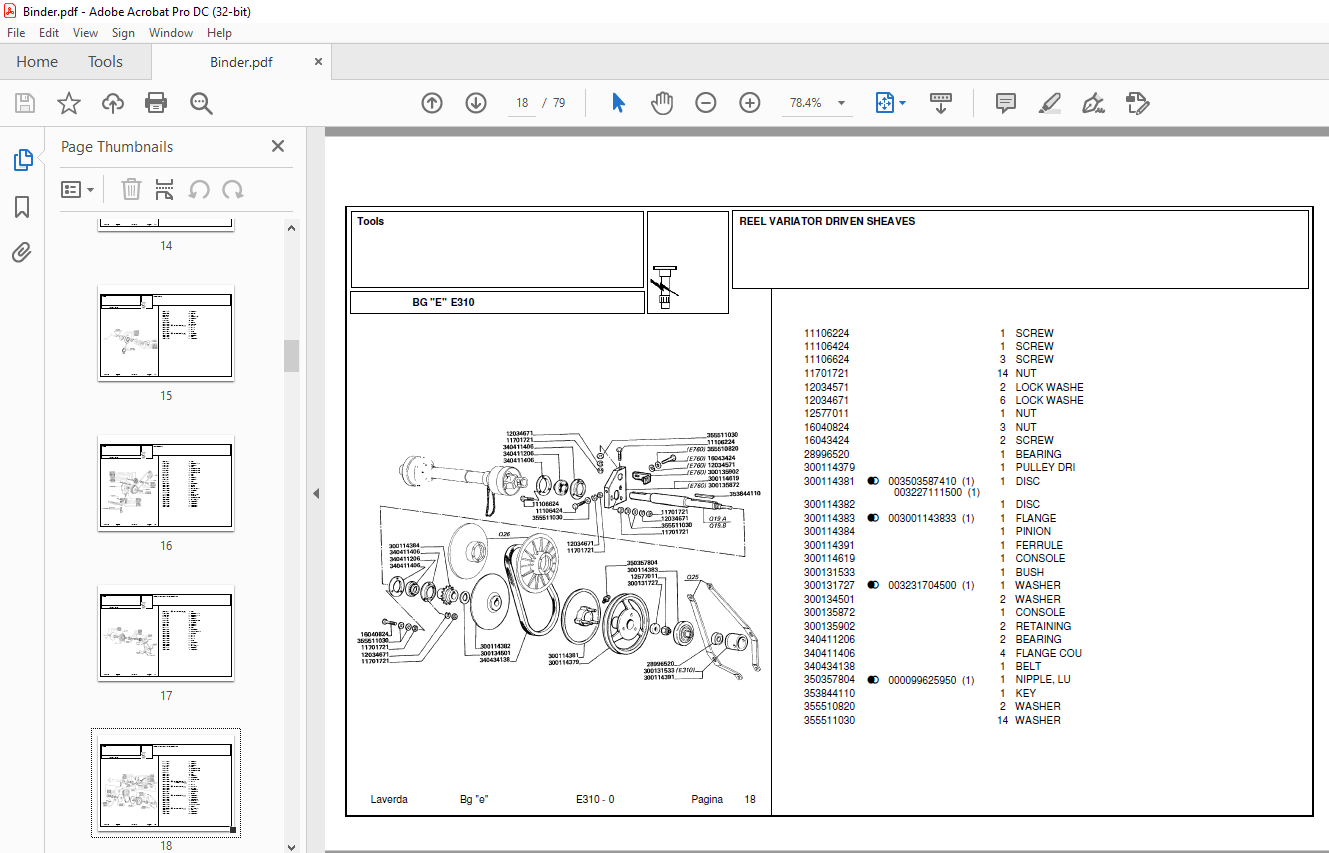Click the Request signatures icon
This screenshot has width=1329, height=853.
[1137, 103]
